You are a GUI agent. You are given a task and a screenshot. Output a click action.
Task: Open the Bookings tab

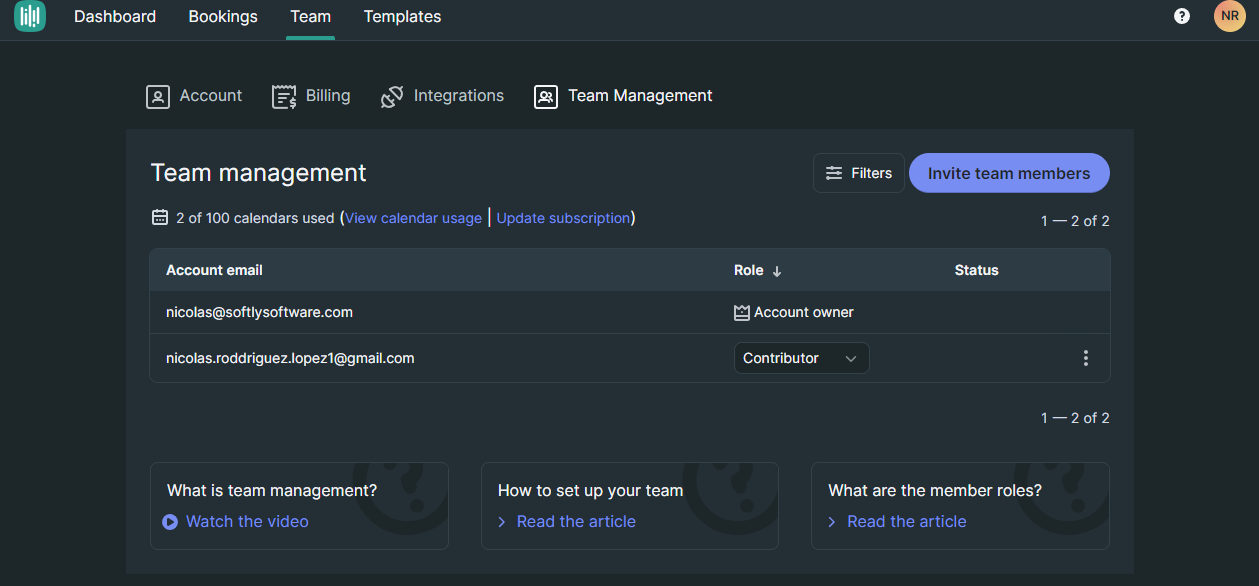(x=223, y=16)
